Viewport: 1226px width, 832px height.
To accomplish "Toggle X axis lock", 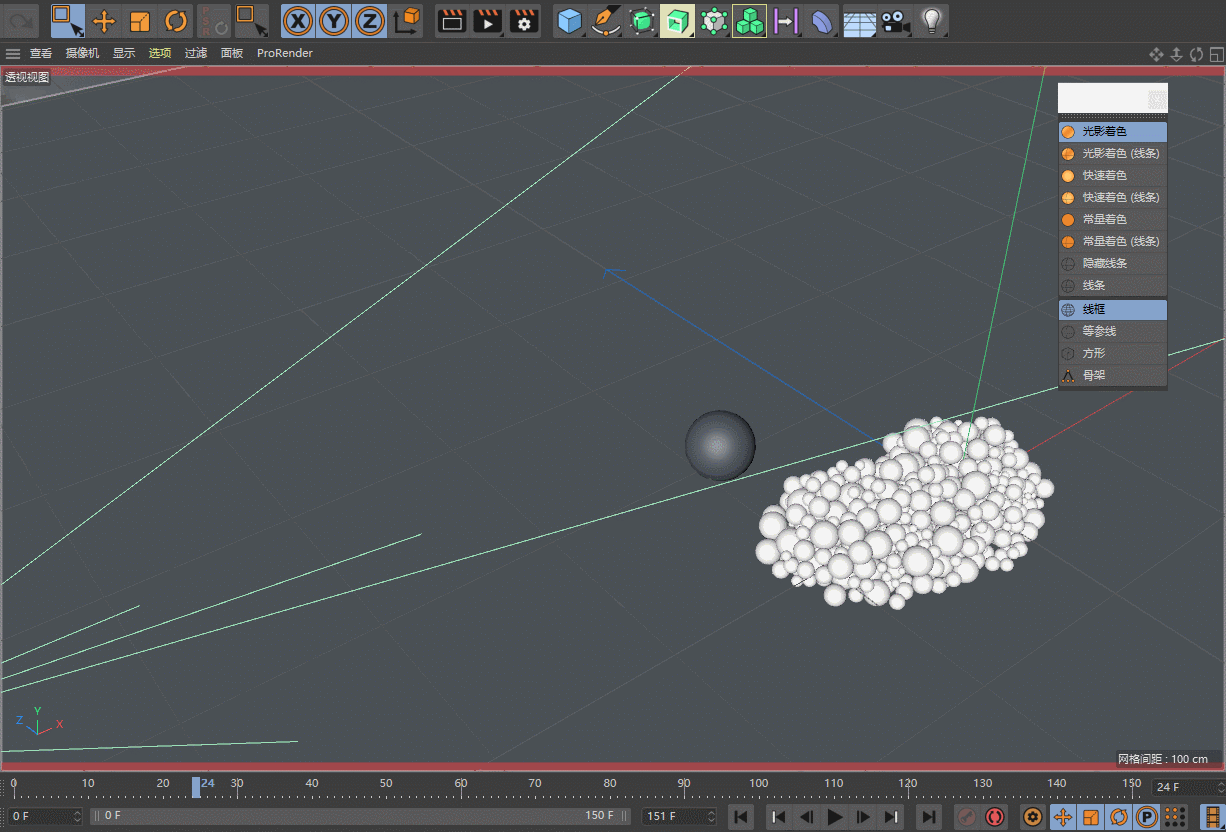I will point(298,20).
